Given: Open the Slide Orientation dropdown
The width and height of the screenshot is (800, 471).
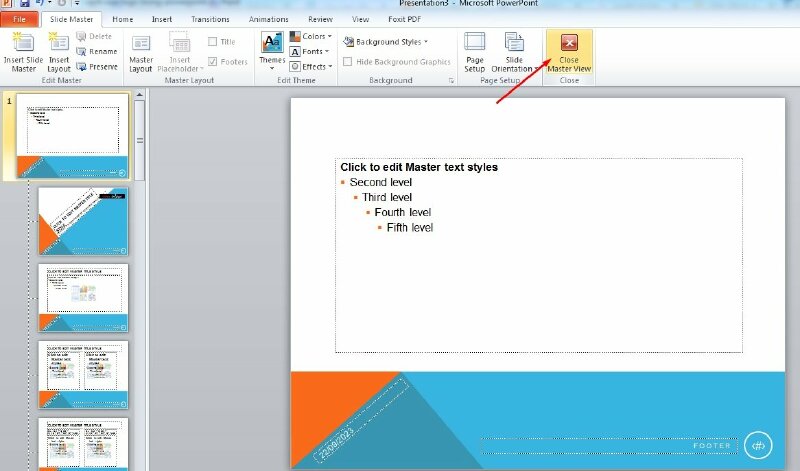Looking at the screenshot, I should pos(514,53).
